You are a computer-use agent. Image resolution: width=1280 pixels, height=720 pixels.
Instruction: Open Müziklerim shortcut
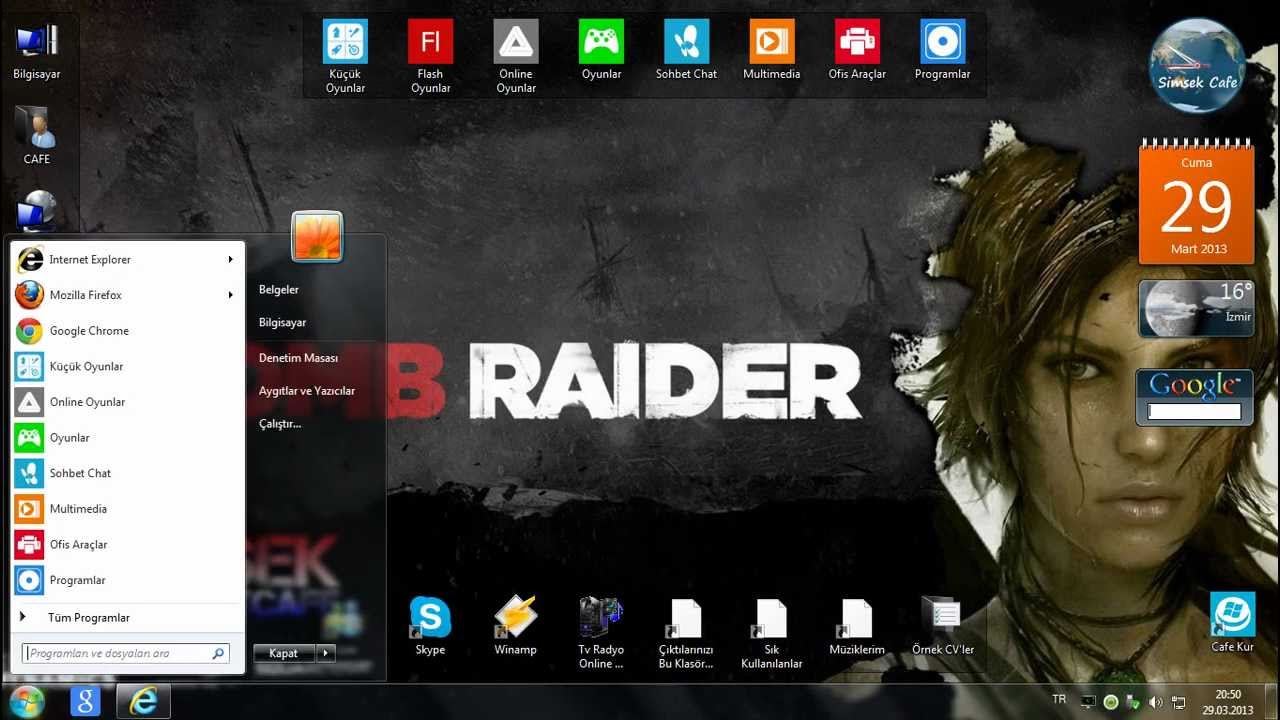coord(857,627)
